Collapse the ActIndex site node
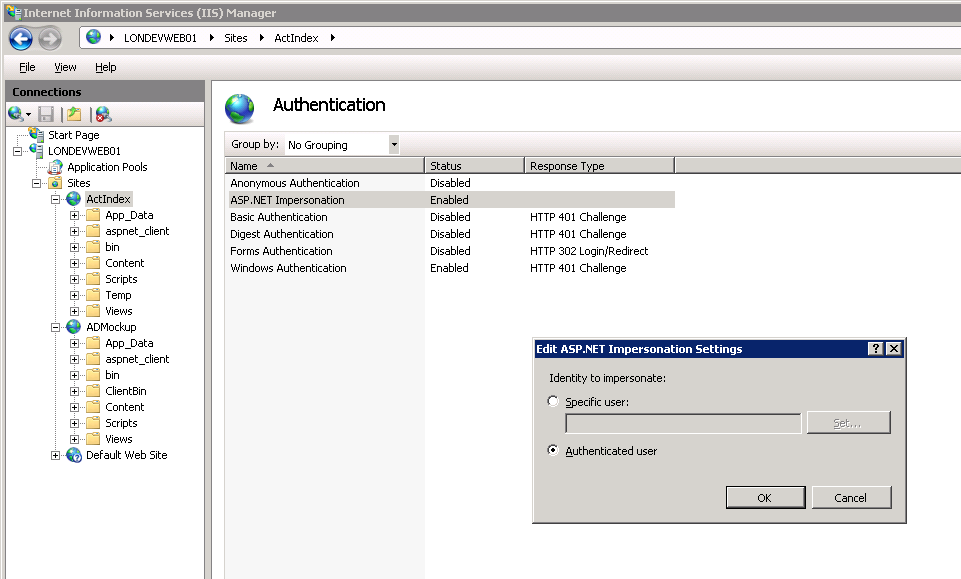This screenshot has height=579, width=961. (56, 199)
